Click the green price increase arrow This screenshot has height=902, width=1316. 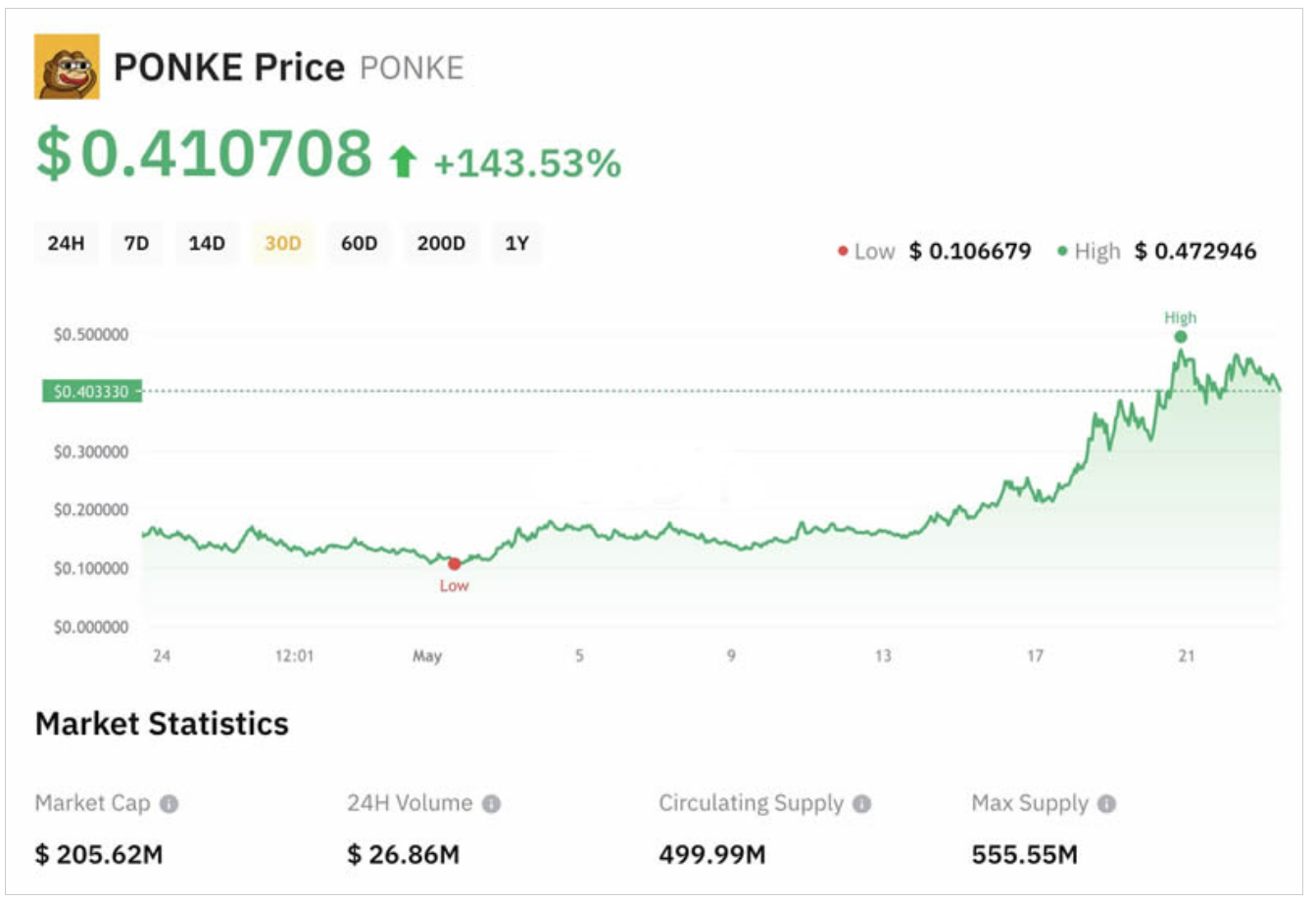tap(403, 162)
